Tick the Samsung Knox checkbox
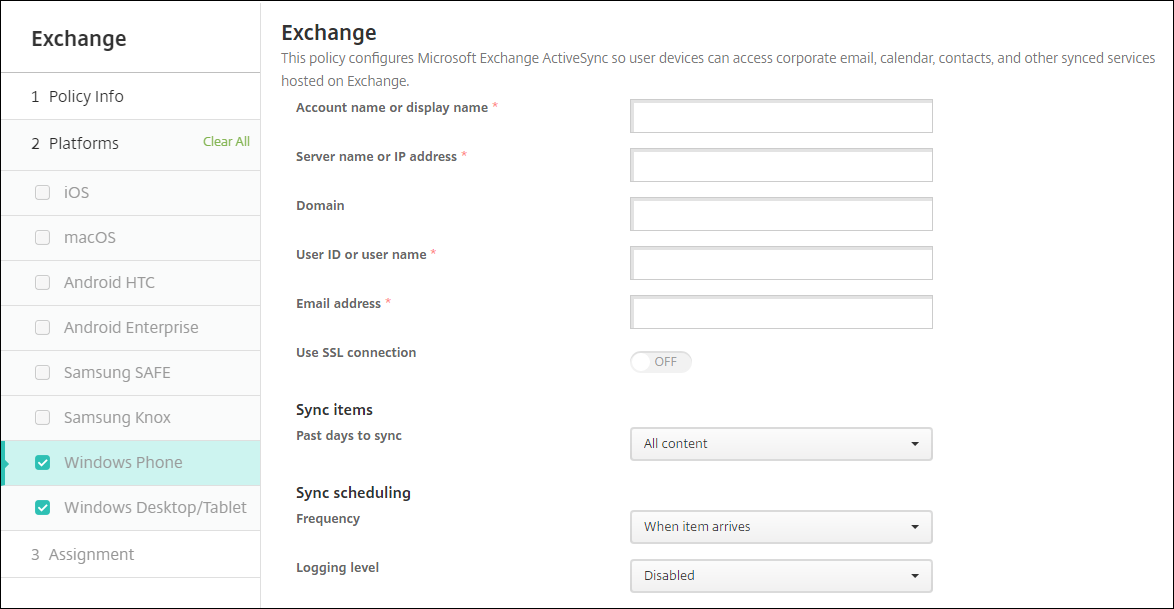The image size is (1174, 609). coord(42,418)
